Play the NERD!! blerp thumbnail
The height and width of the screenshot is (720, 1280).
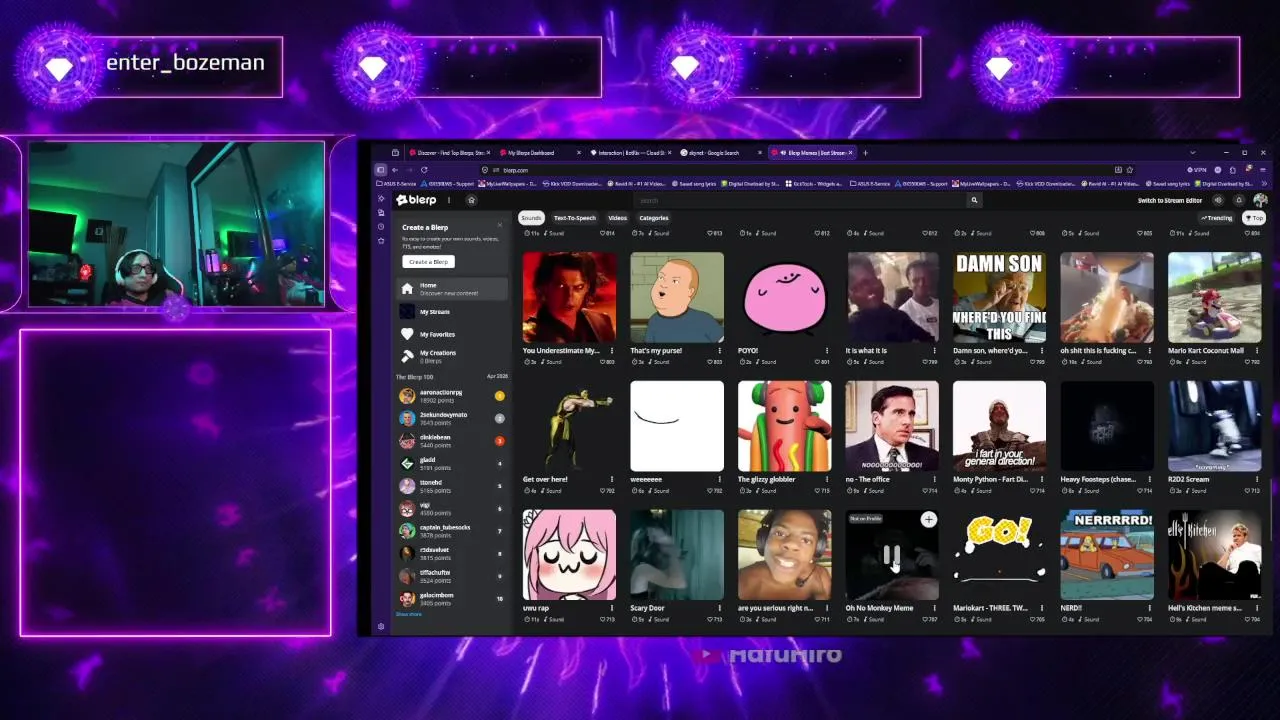[1107, 555]
